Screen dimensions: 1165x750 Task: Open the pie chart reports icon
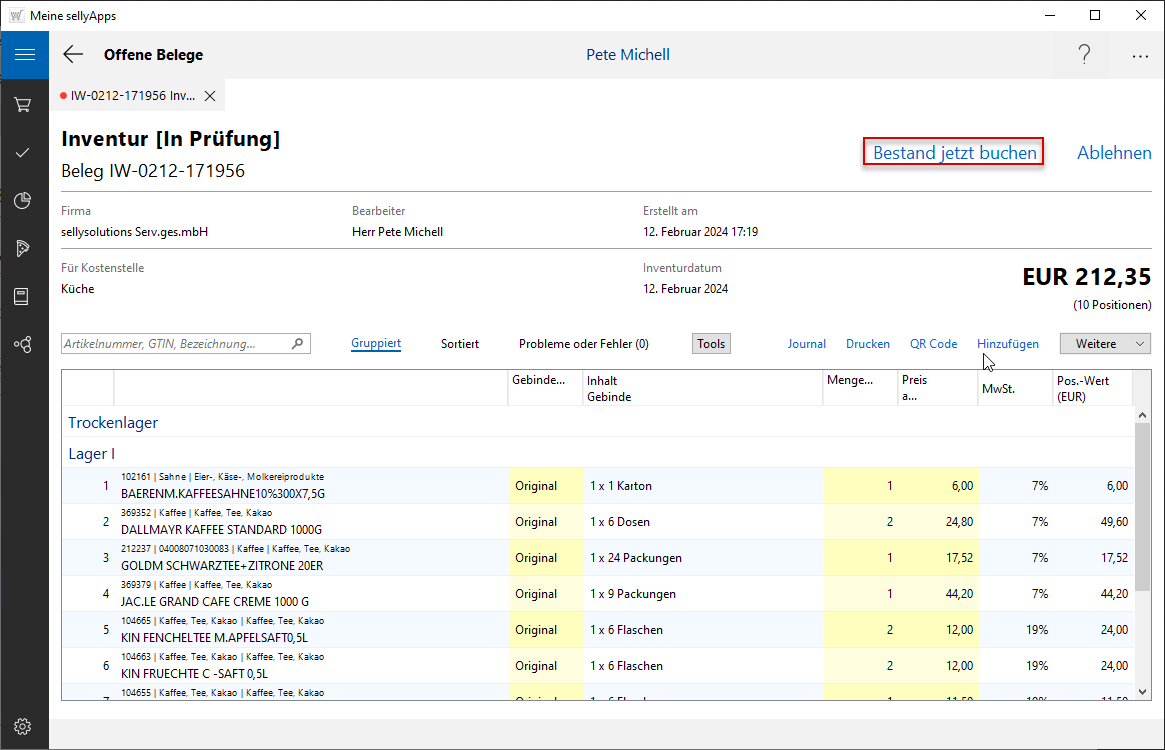point(23,201)
